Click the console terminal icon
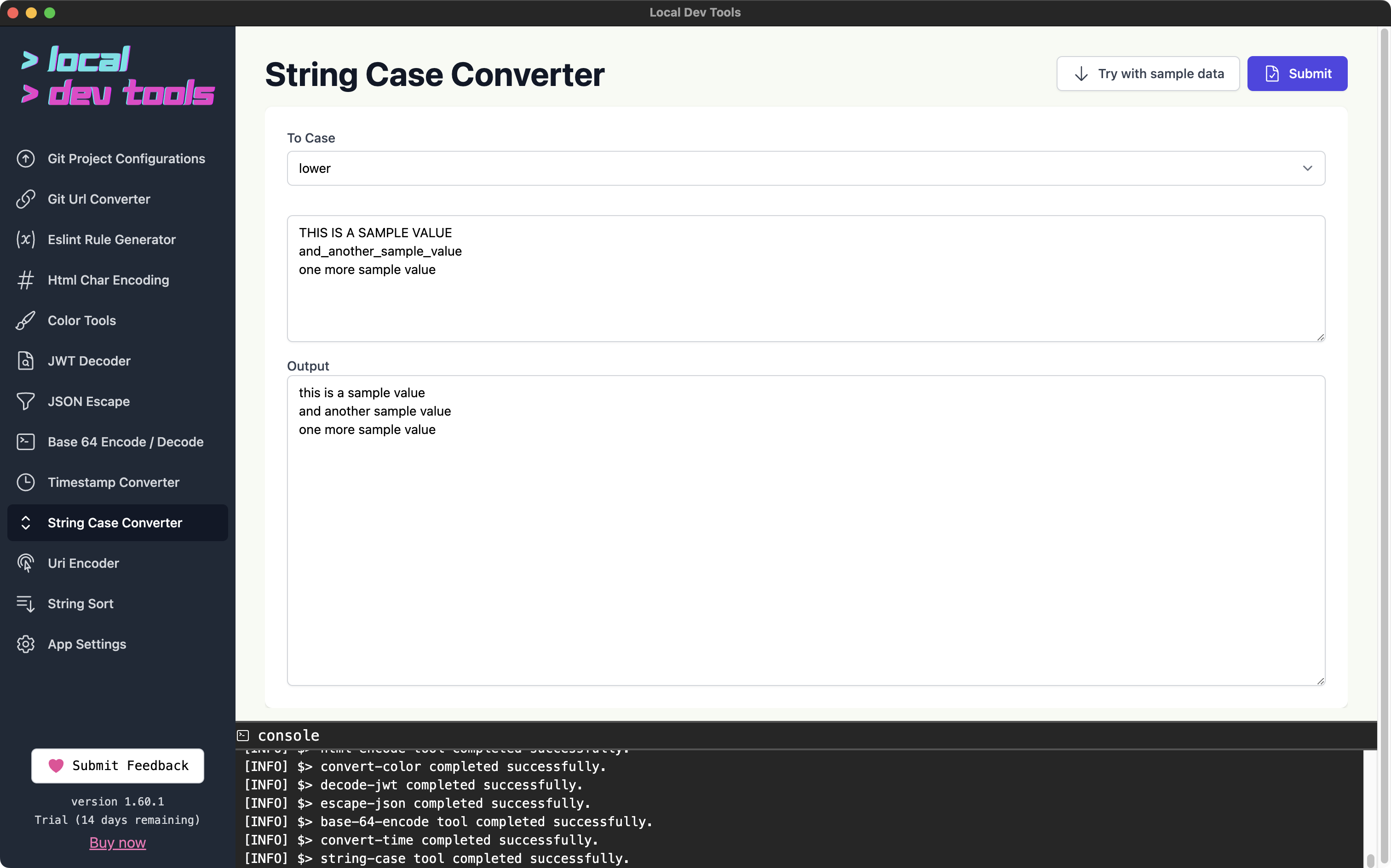This screenshot has width=1391, height=868. coord(243,736)
